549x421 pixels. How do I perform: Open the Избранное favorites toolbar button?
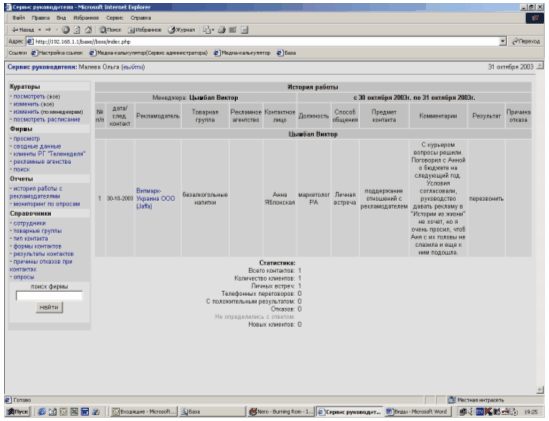145,30
